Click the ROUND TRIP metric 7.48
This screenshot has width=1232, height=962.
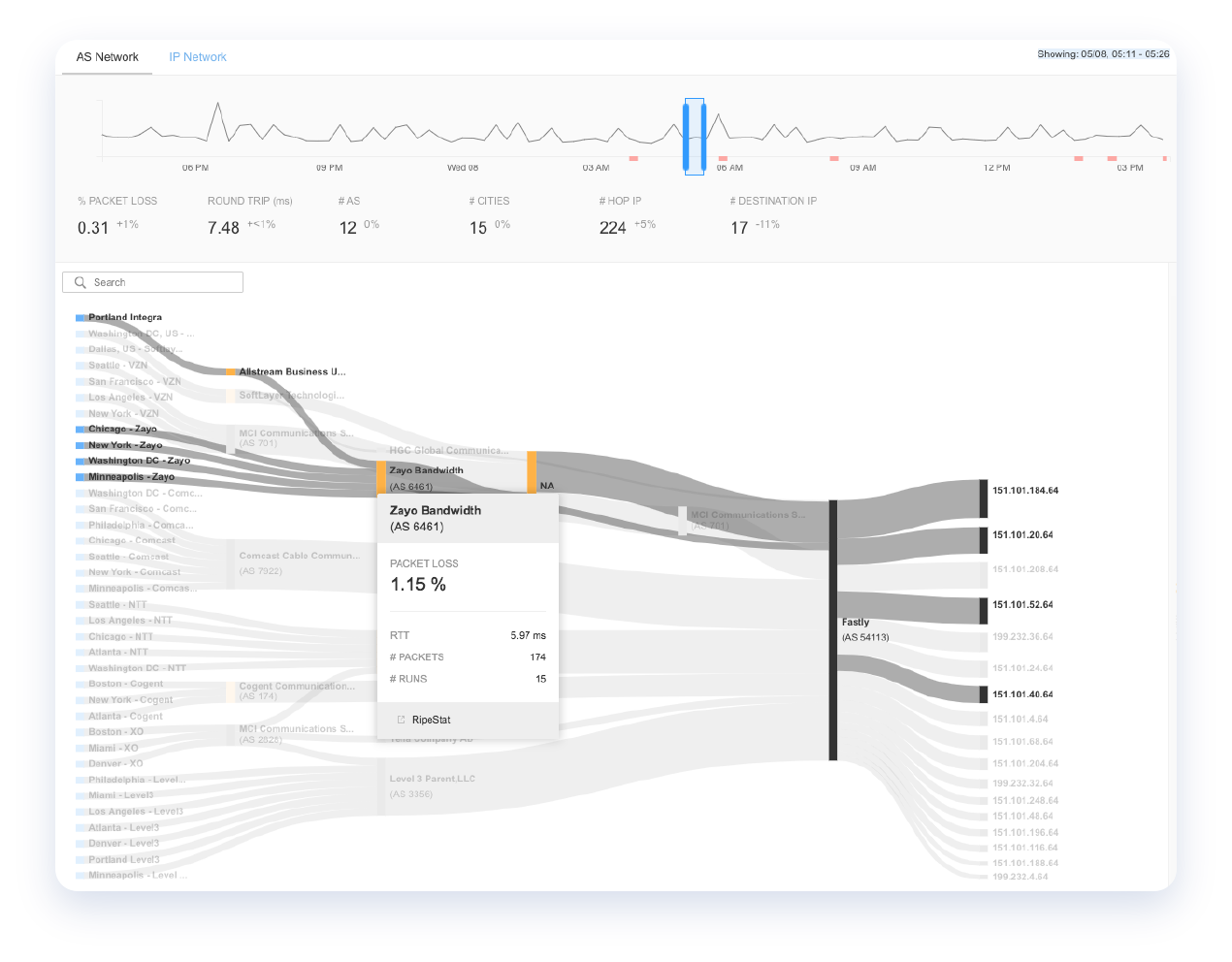tap(223, 228)
